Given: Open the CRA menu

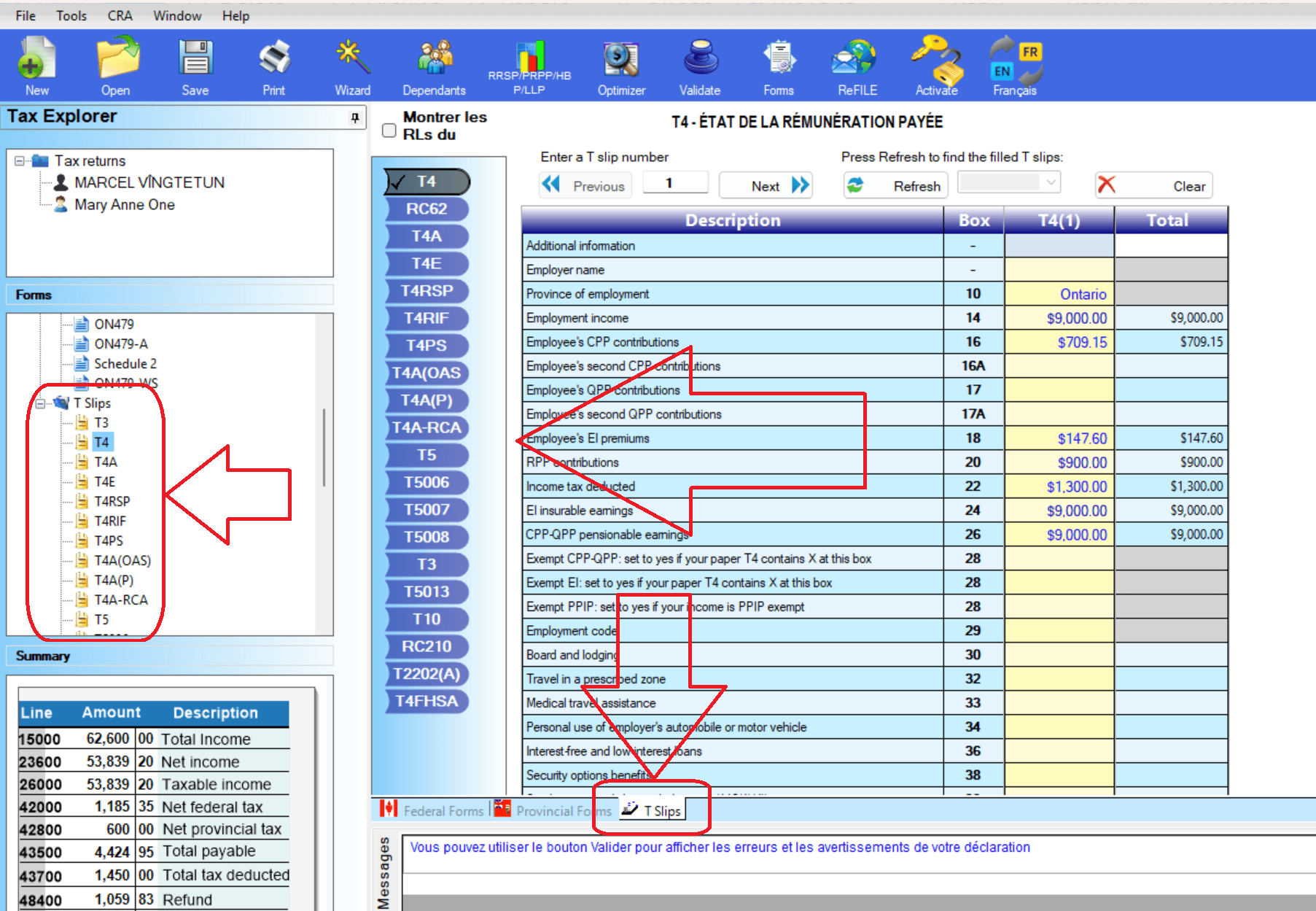Looking at the screenshot, I should tap(119, 15).
